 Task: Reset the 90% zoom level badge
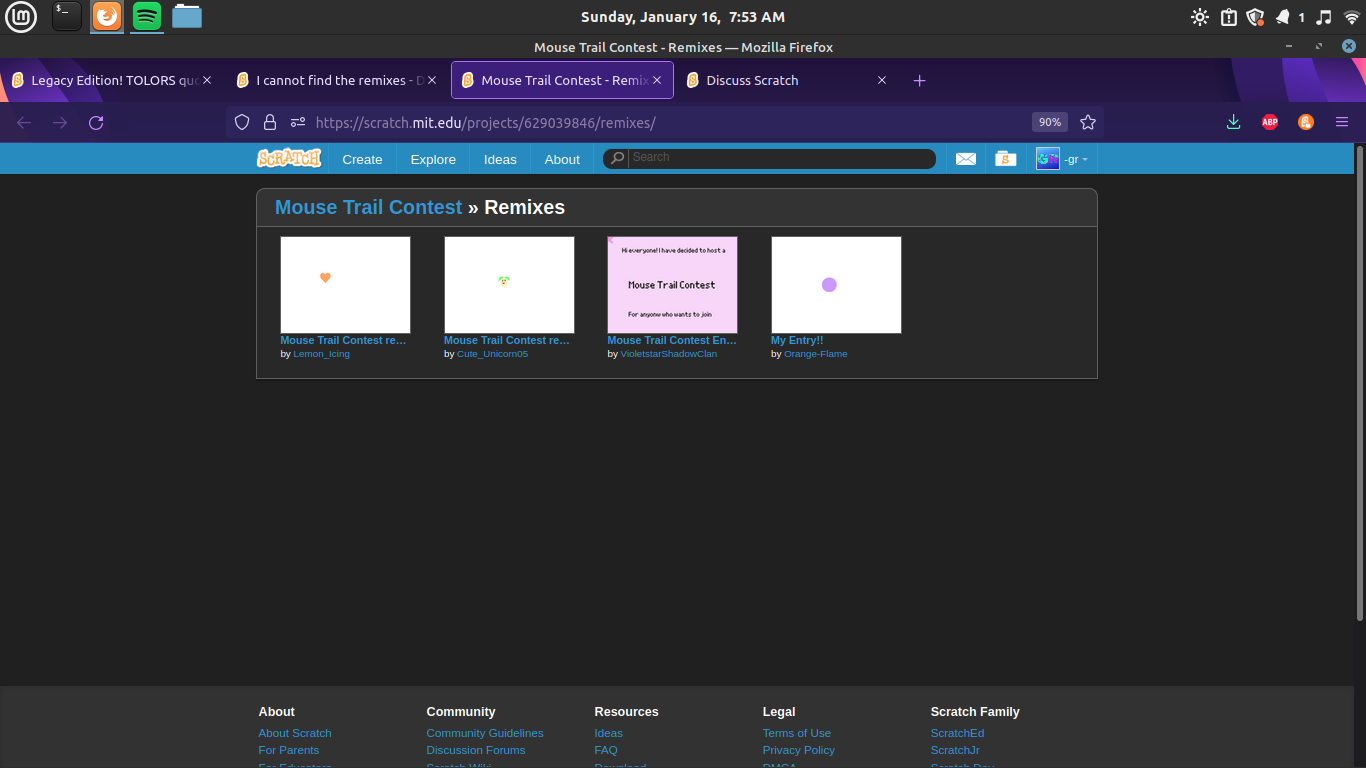(x=1049, y=122)
